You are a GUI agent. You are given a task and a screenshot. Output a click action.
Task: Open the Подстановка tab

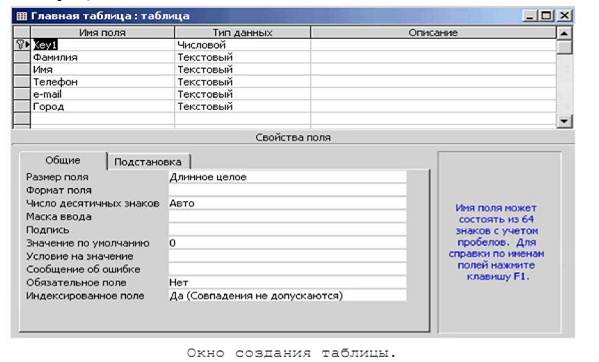(x=148, y=162)
